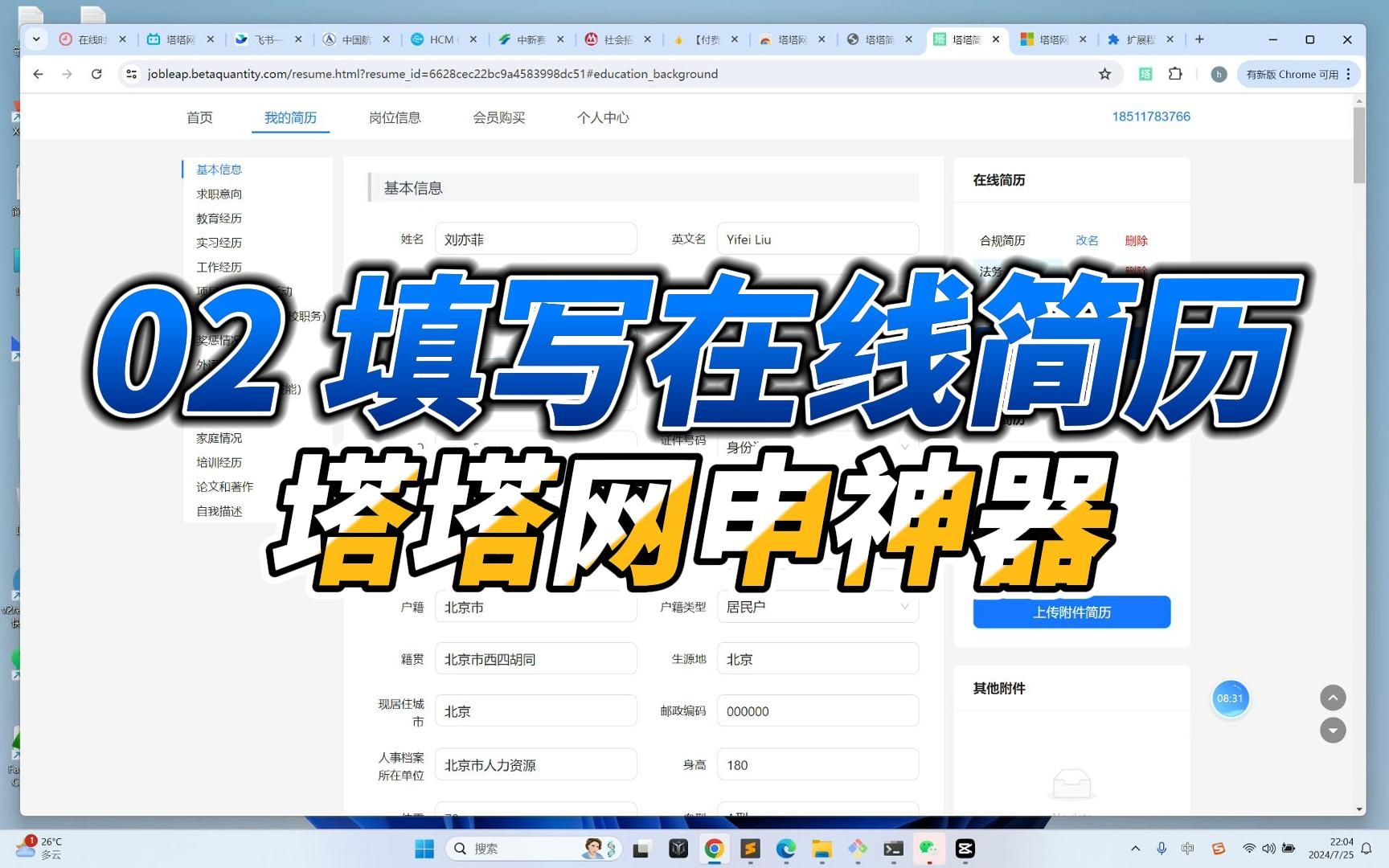Open the 我的简历 navigation item

(290, 117)
